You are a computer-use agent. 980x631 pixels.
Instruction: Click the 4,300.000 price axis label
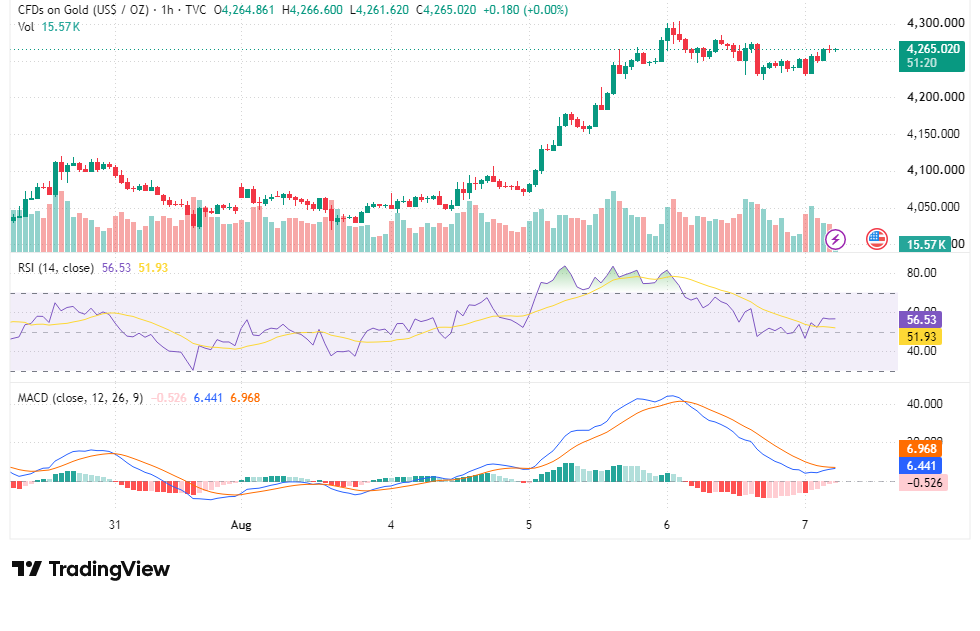(x=936, y=23)
